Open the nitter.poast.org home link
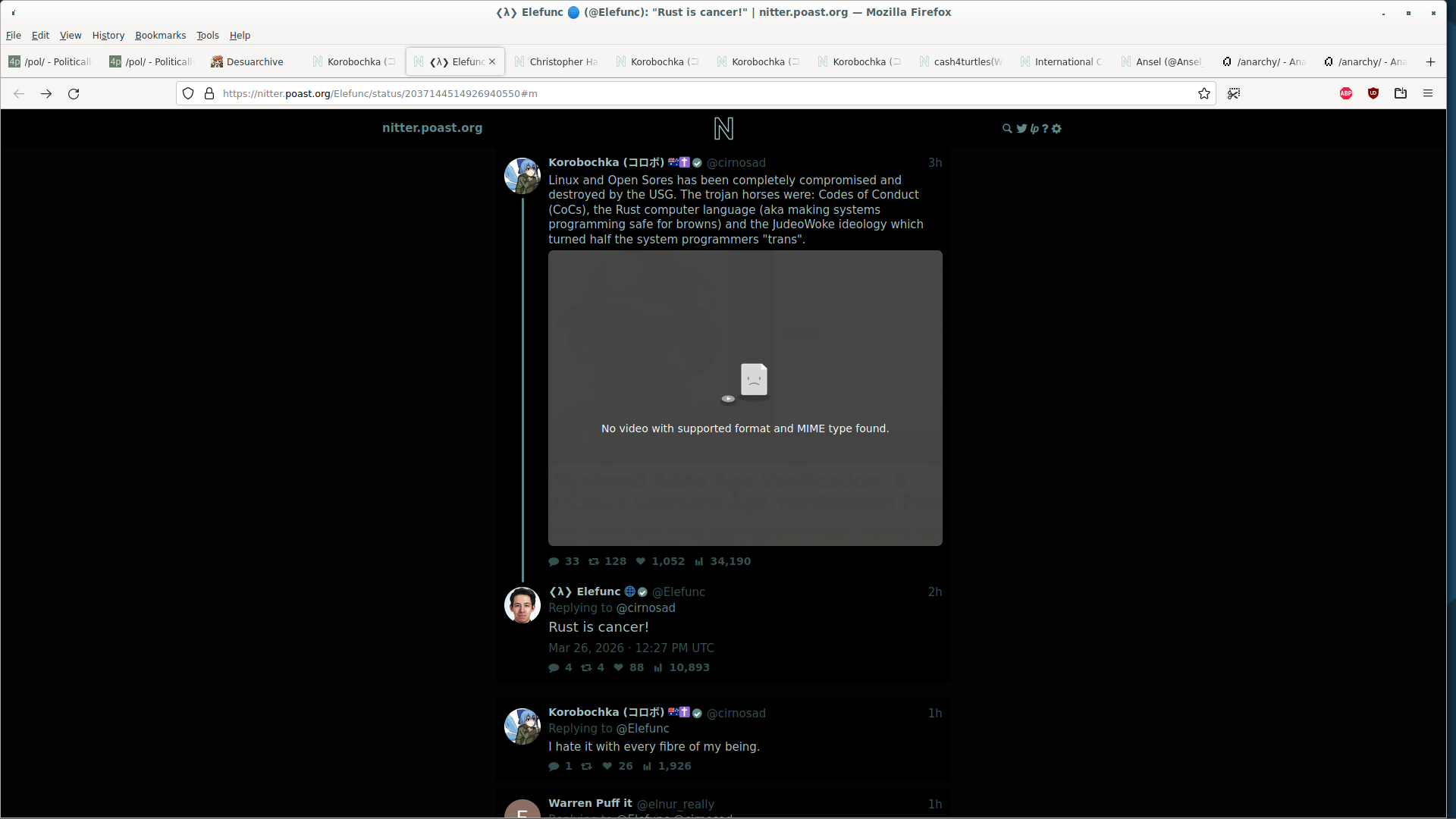This screenshot has width=1456, height=819. click(x=432, y=128)
